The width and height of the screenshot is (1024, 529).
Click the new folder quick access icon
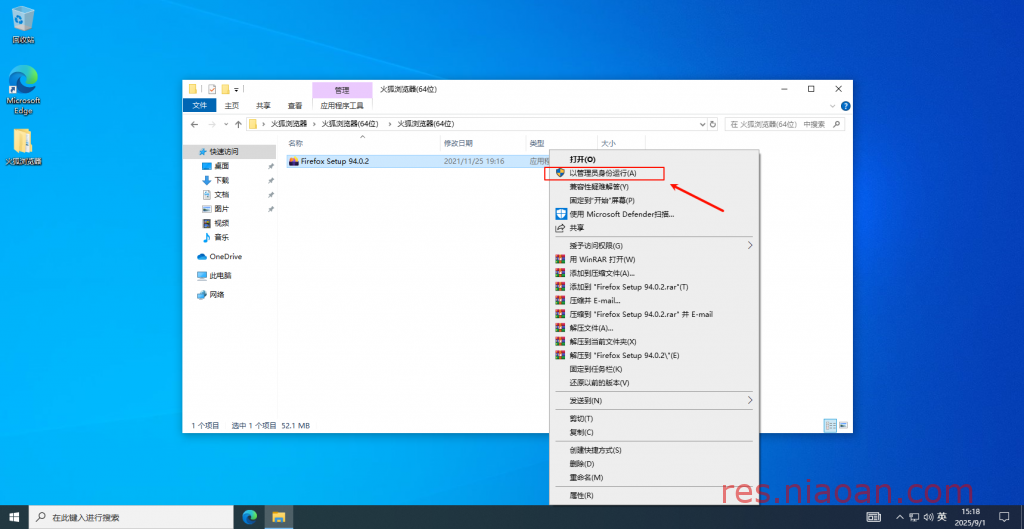225,89
